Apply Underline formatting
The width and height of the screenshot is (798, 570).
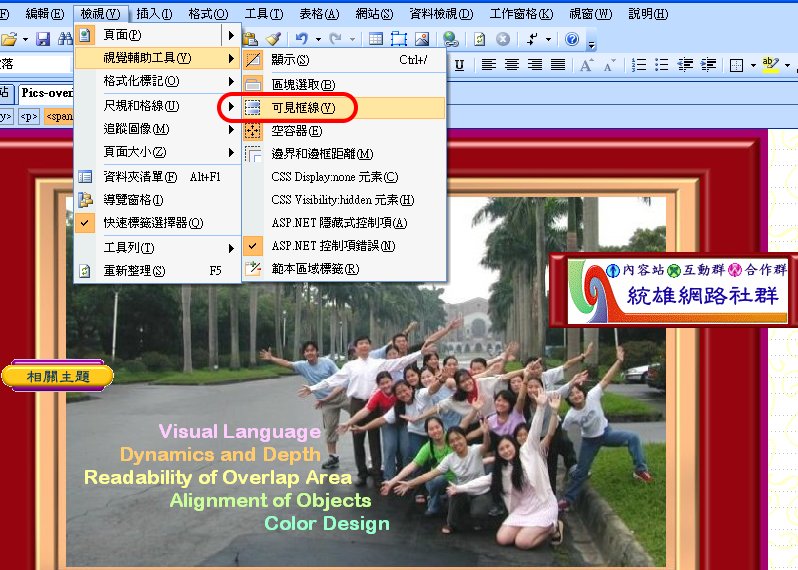pos(460,65)
